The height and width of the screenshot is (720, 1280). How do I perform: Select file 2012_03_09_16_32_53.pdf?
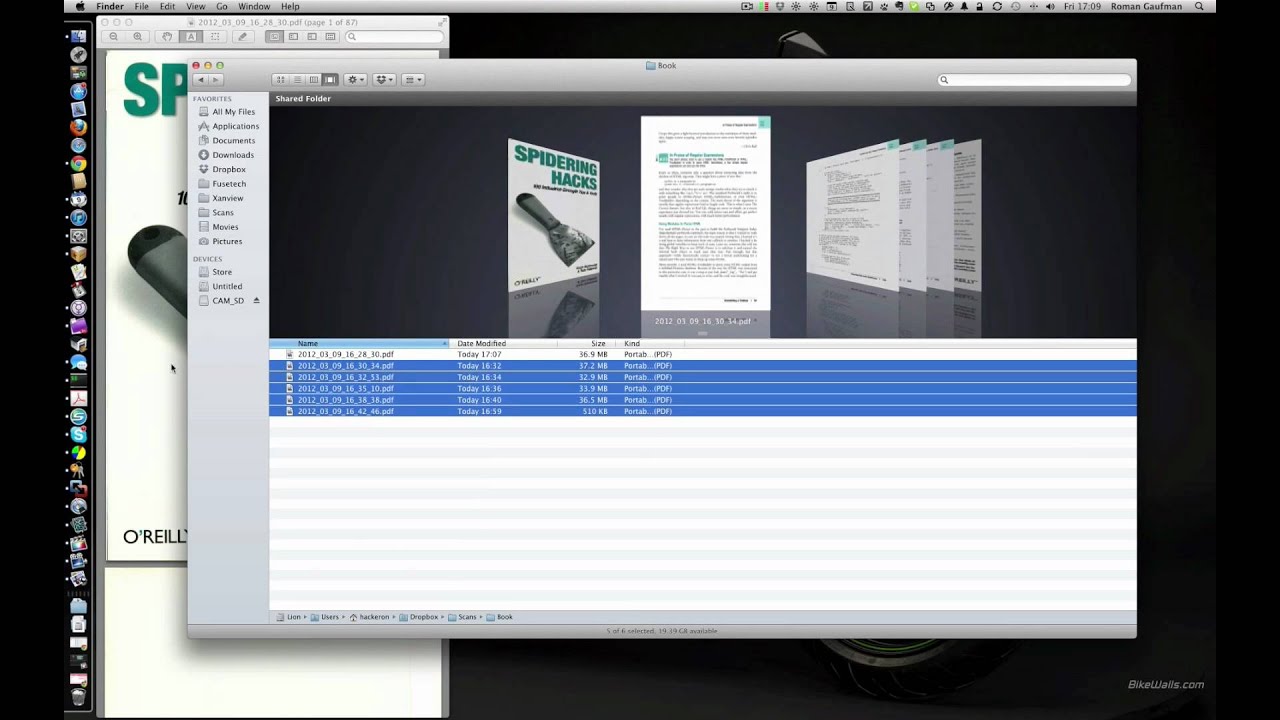pos(702,377)
